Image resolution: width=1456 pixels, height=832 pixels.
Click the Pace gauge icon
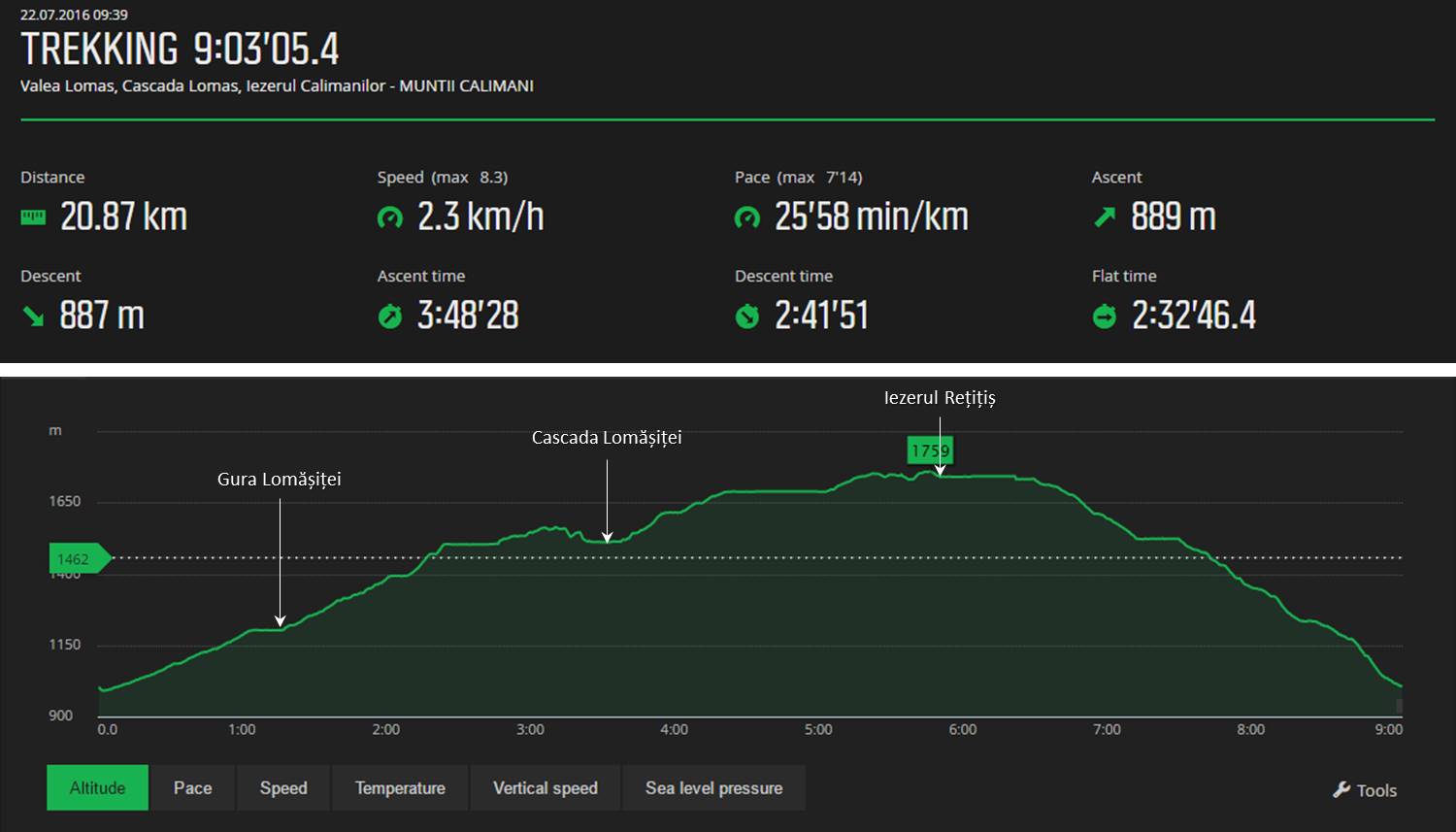(x=746, y=217)
